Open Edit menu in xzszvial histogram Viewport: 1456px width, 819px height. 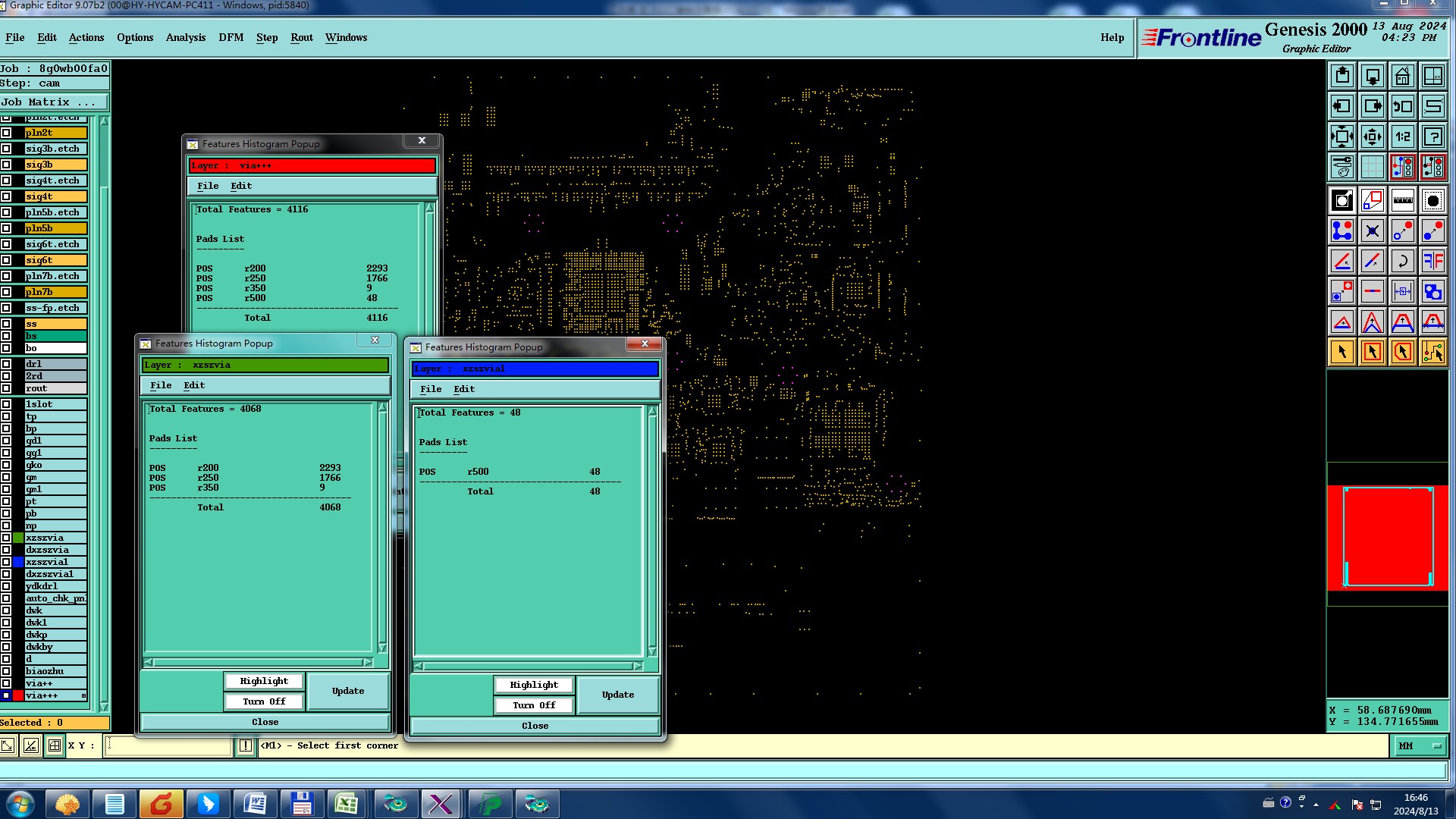[x=464, y=389]
